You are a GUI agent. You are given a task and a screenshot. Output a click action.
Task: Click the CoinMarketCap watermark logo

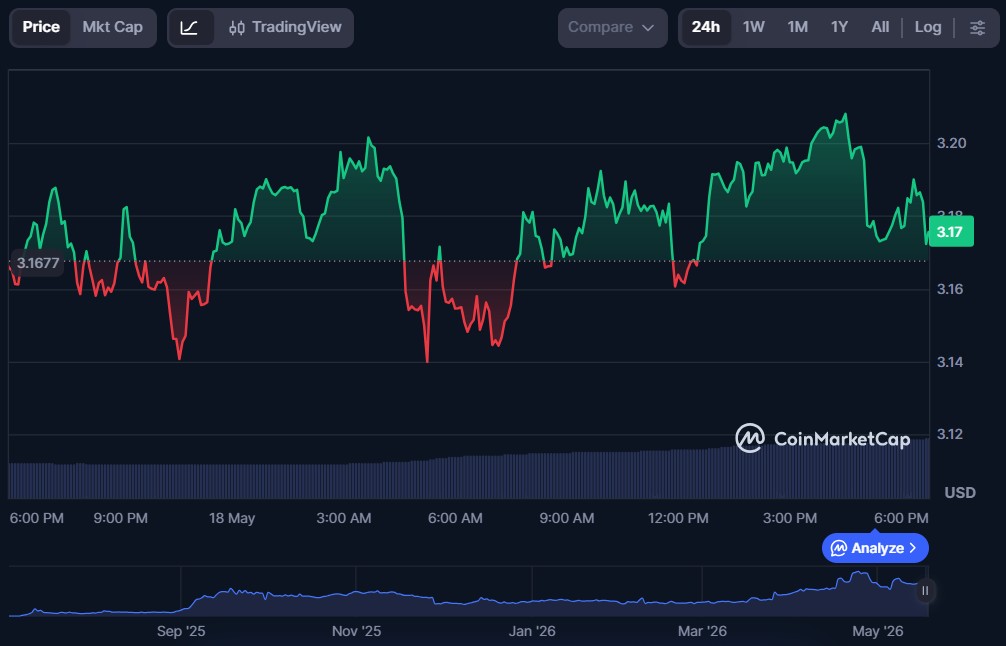click(x=823, y=438)
